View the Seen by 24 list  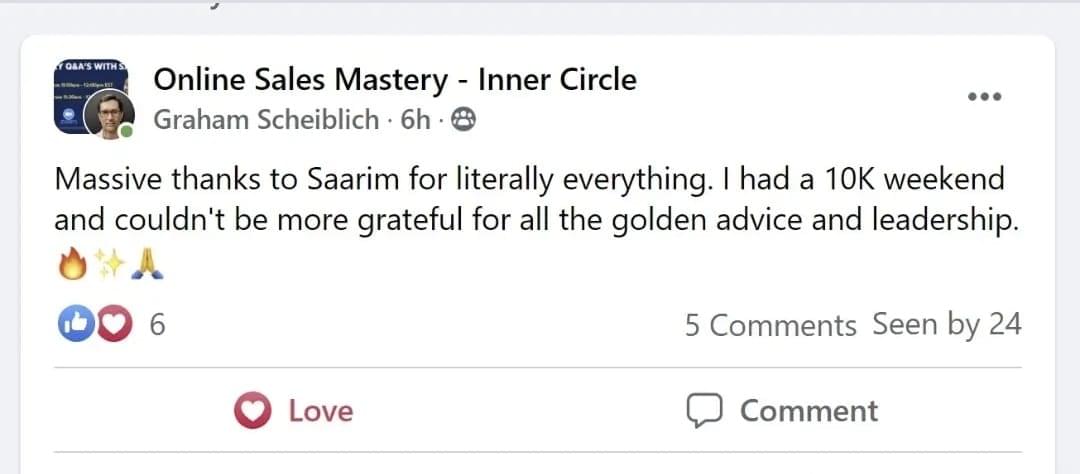[946, 325]
